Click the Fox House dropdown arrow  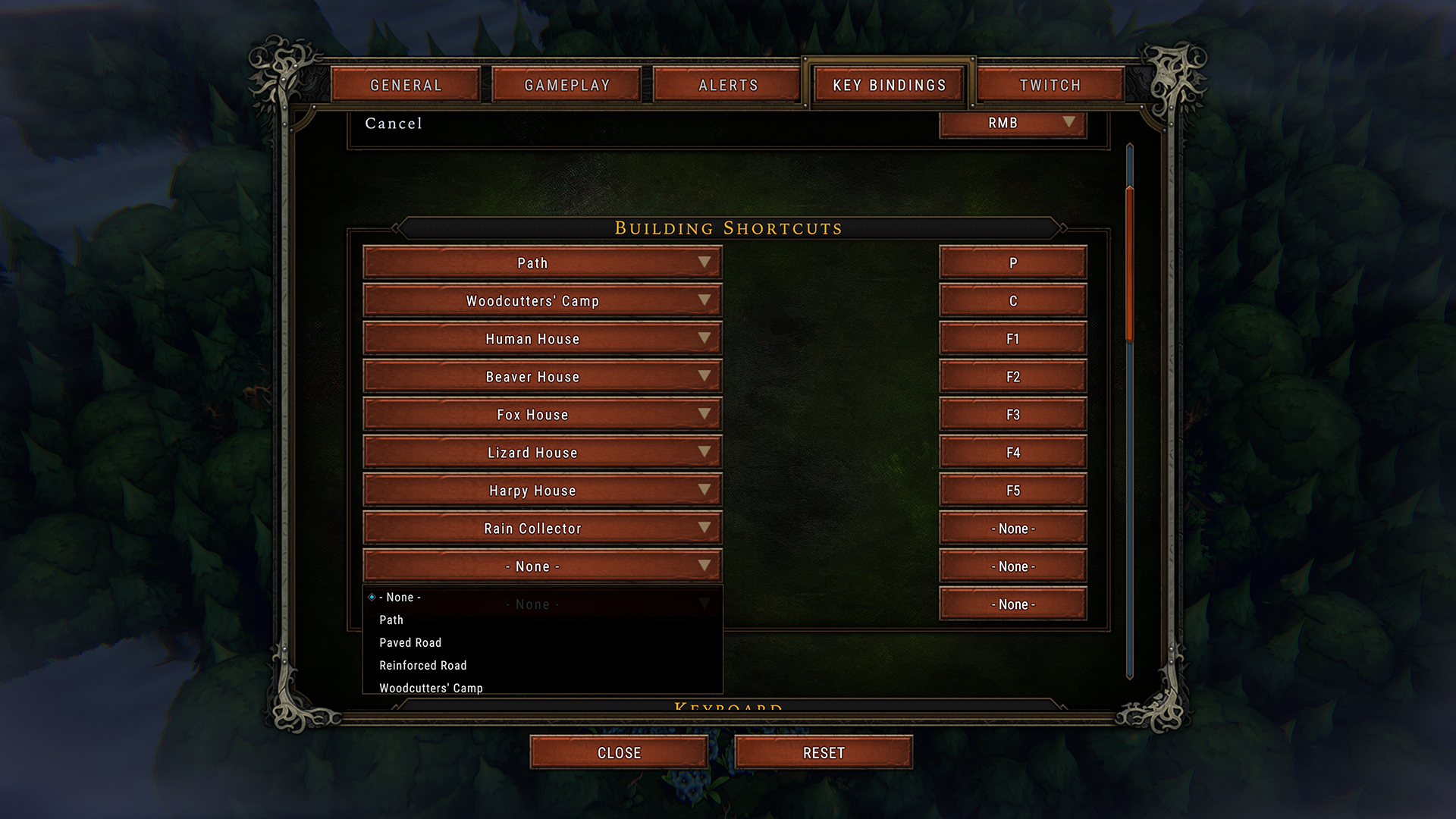click(703, 414)
